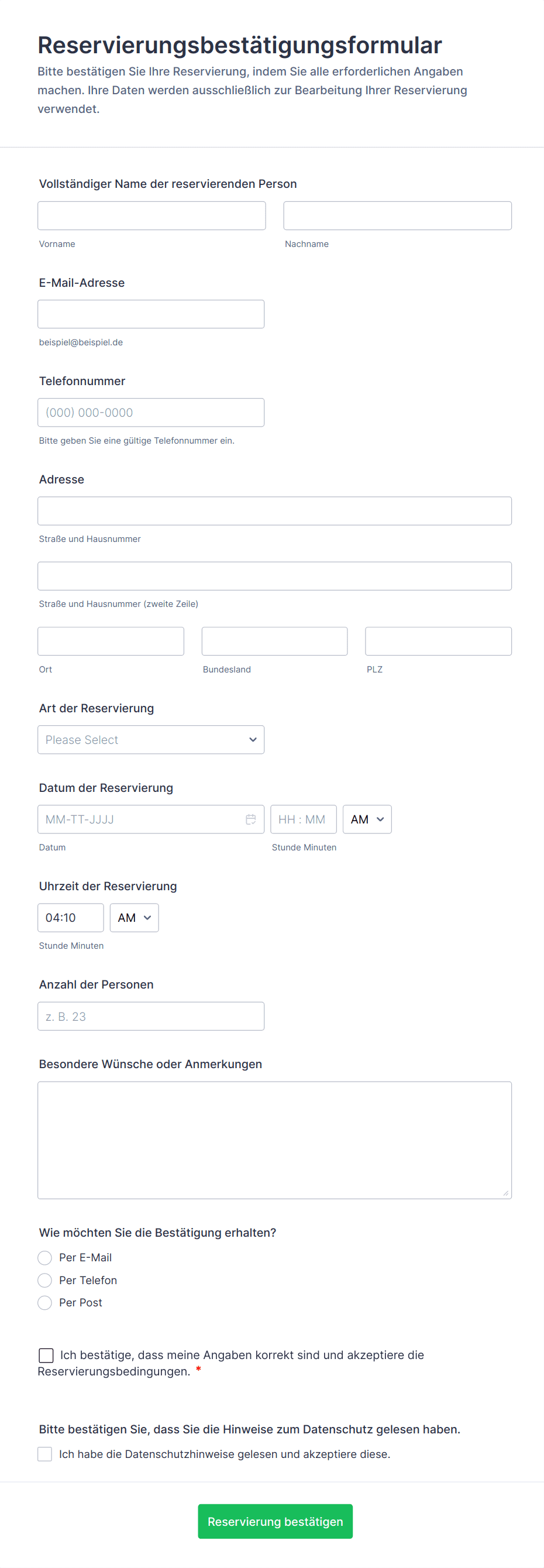Click the Telefonnummer field

pyautogui.click(x=151, y=413)
